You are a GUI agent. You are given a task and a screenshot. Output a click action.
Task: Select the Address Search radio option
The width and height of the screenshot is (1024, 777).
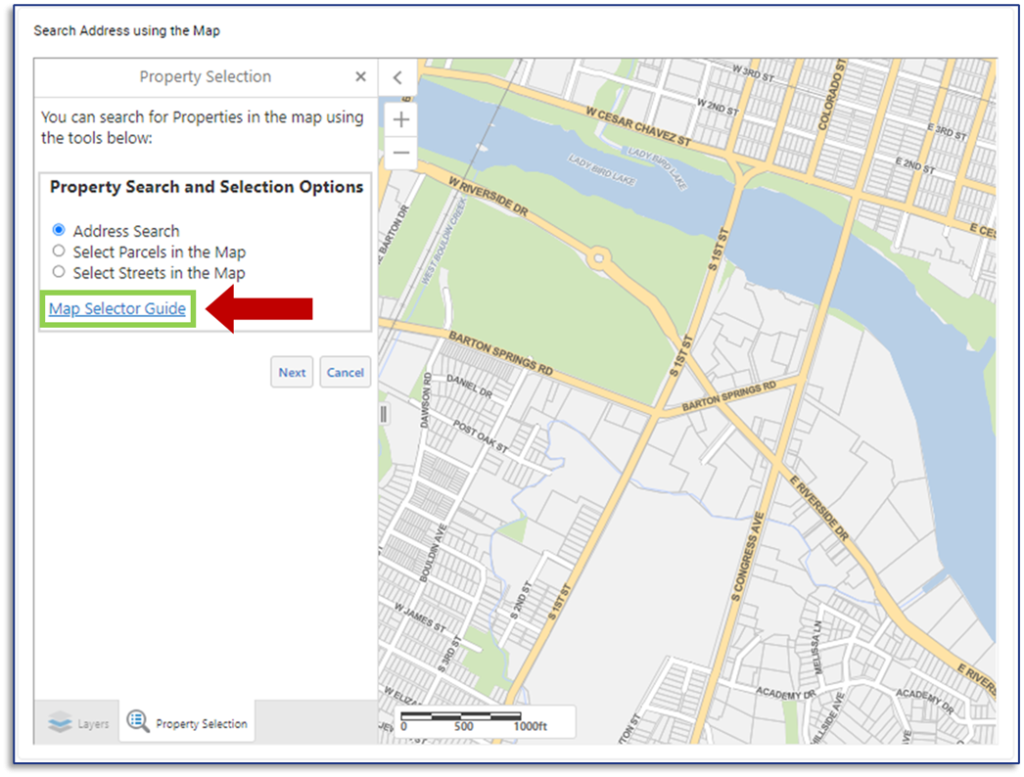[x=59, y=231]
